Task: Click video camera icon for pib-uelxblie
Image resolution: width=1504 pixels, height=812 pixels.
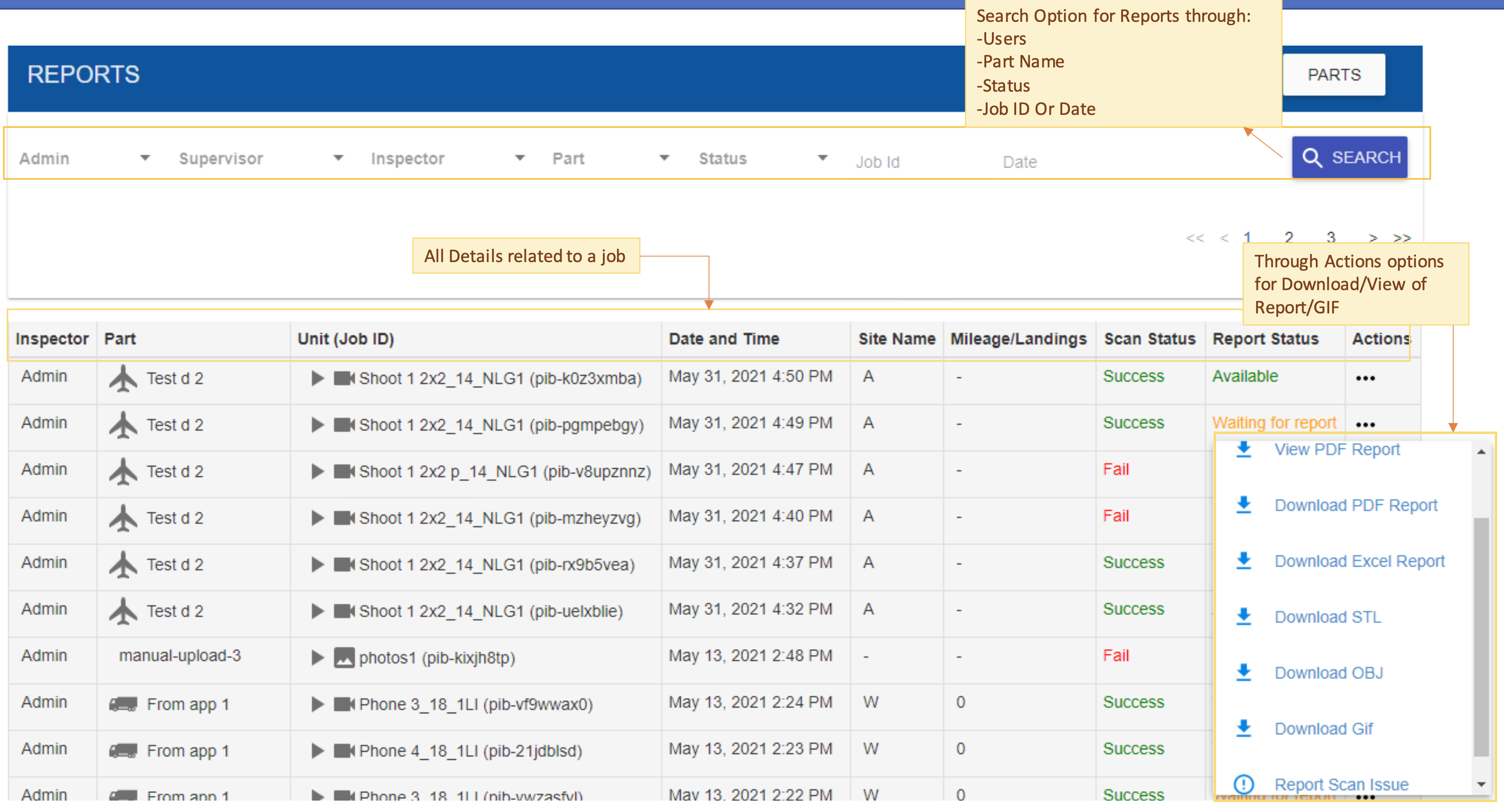Action: pos(344,611)
